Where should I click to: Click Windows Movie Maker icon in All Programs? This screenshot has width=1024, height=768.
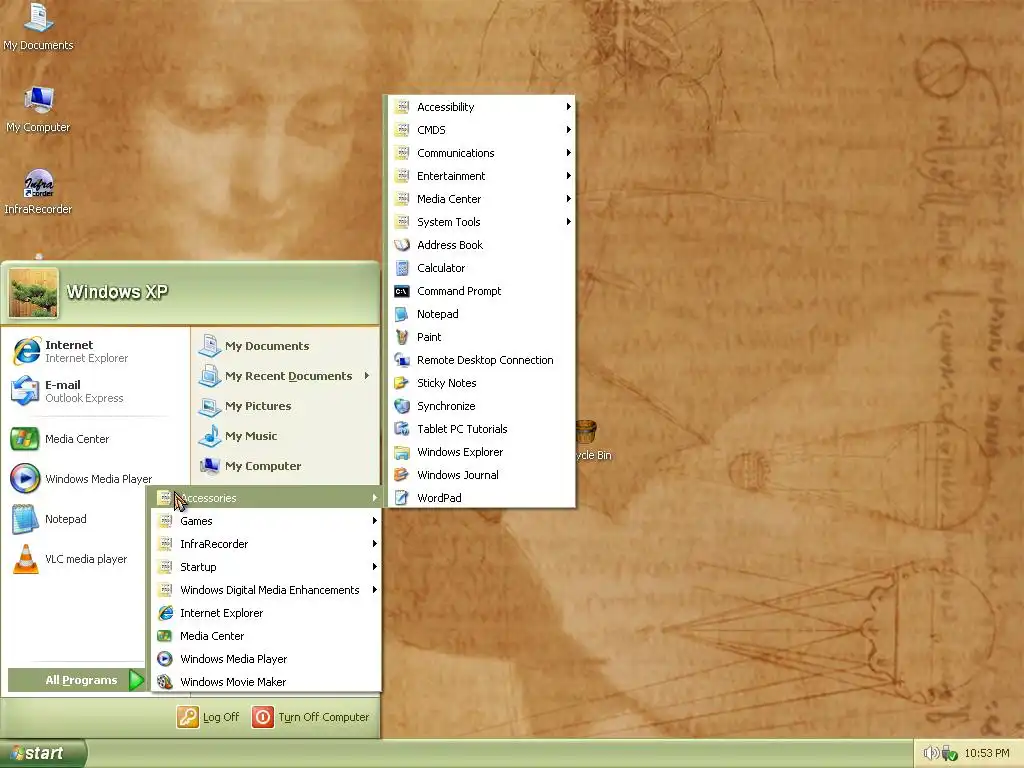click(165, 682)
